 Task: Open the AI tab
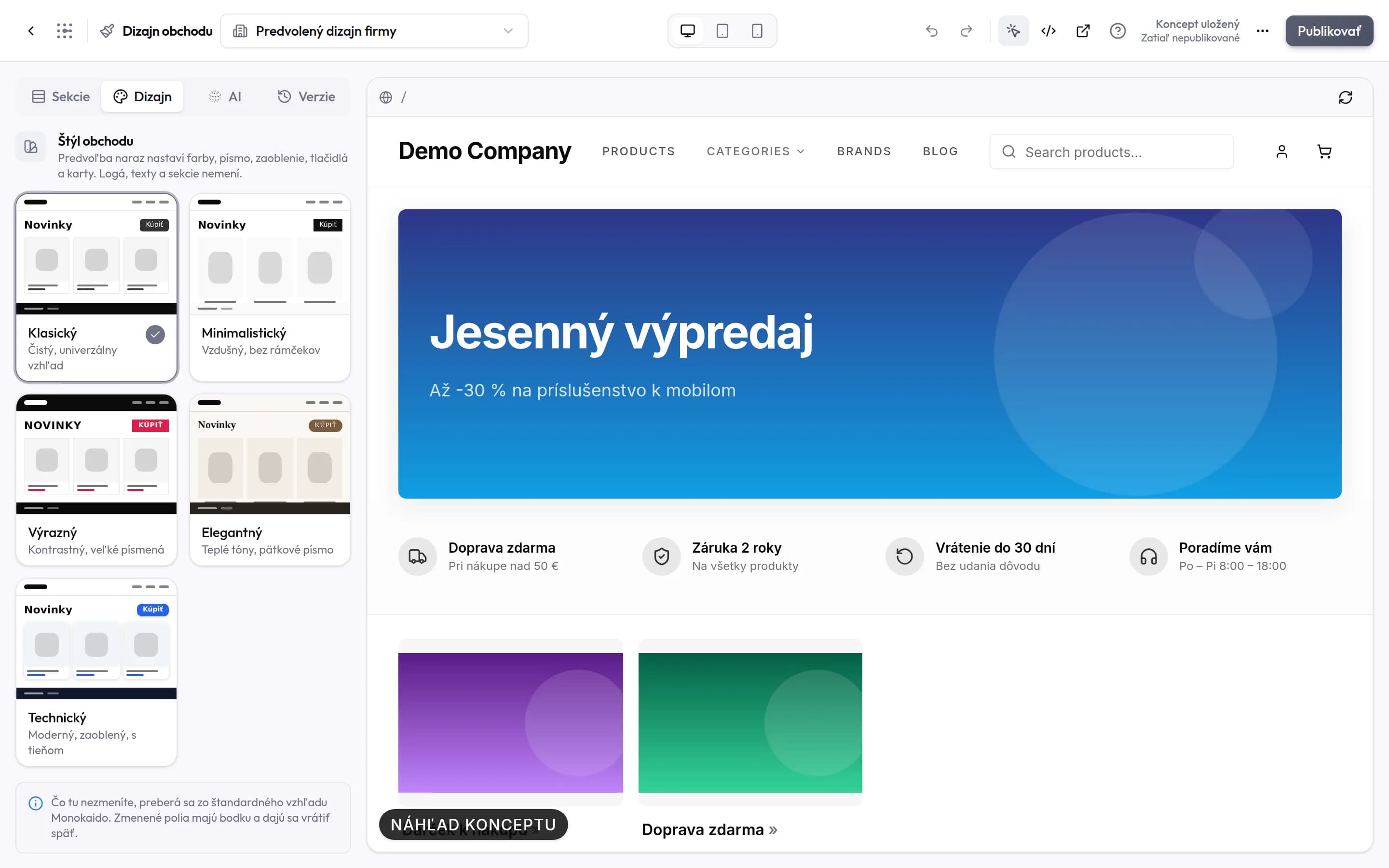point(225,96)
